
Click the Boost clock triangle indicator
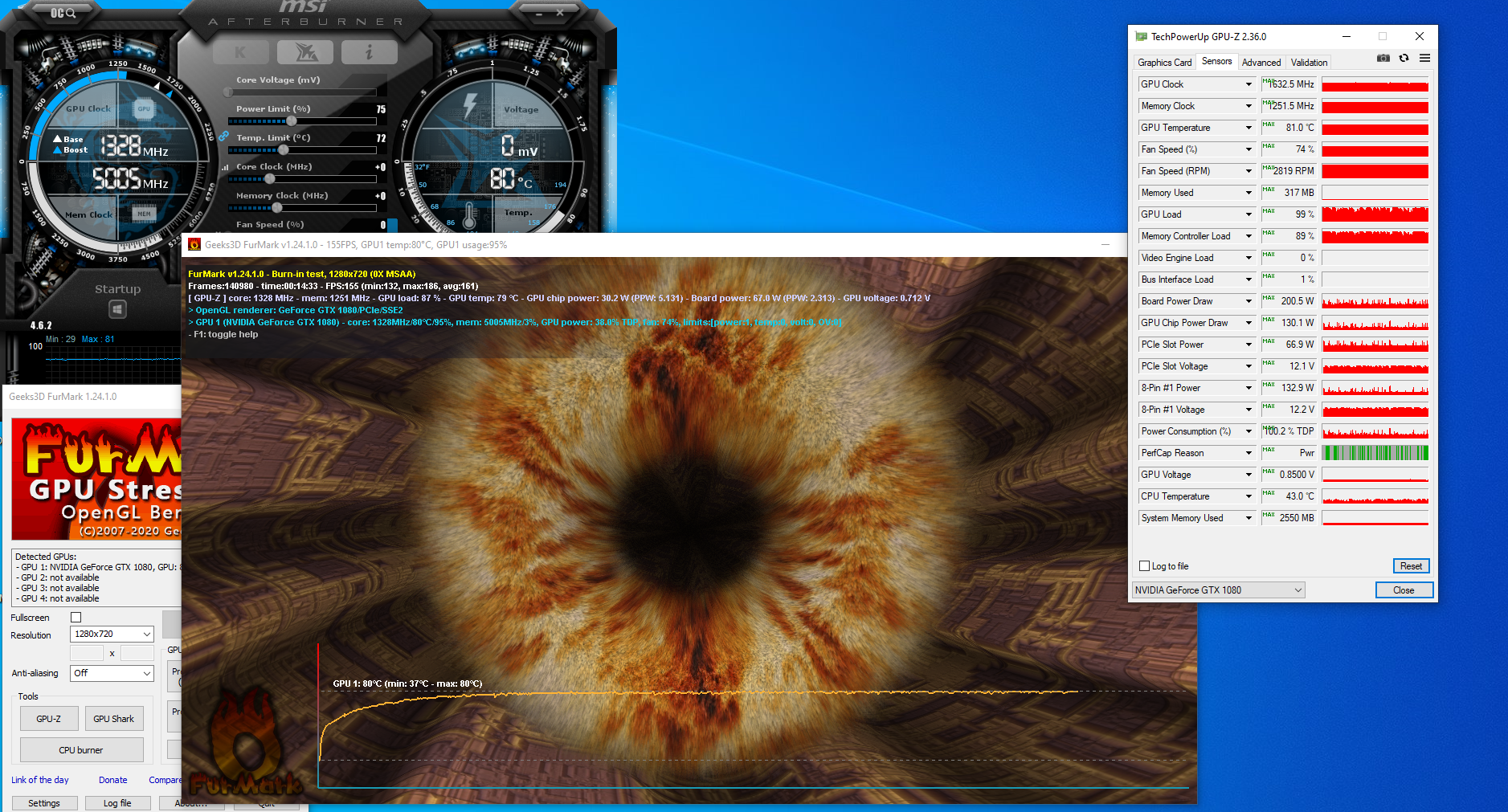point(58,149)
